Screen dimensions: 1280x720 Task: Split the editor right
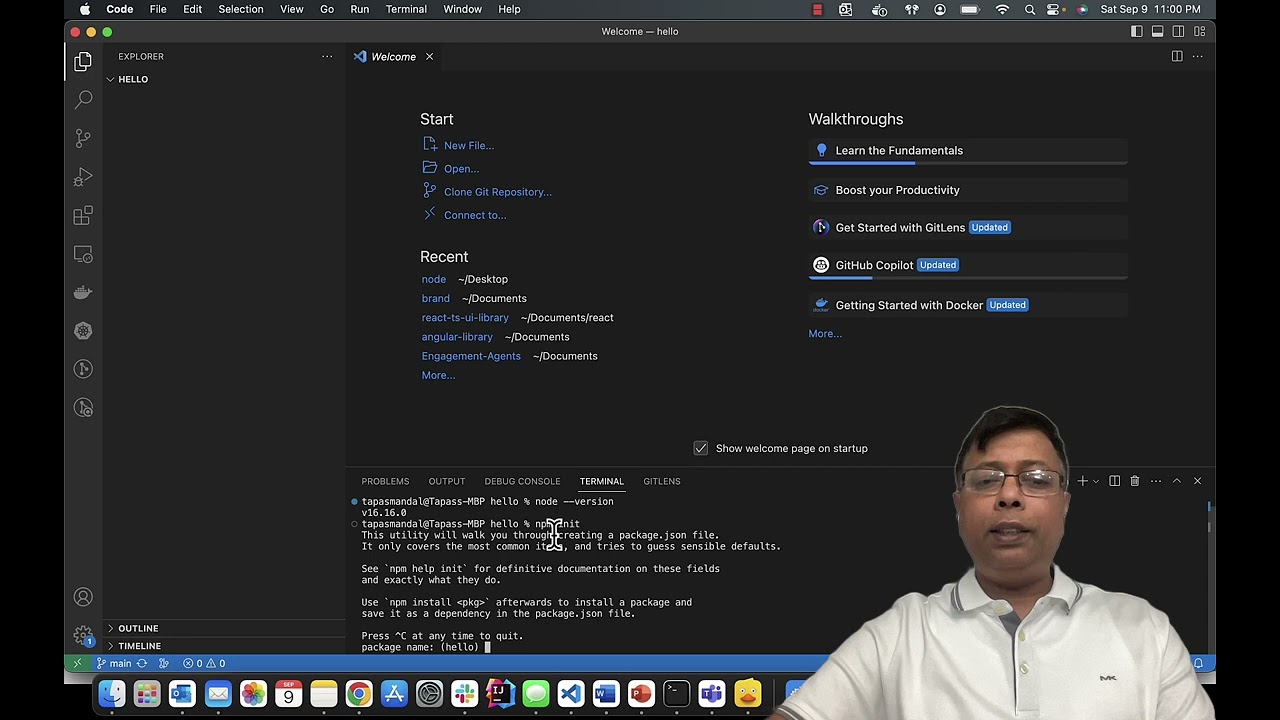coord(1177,56)
